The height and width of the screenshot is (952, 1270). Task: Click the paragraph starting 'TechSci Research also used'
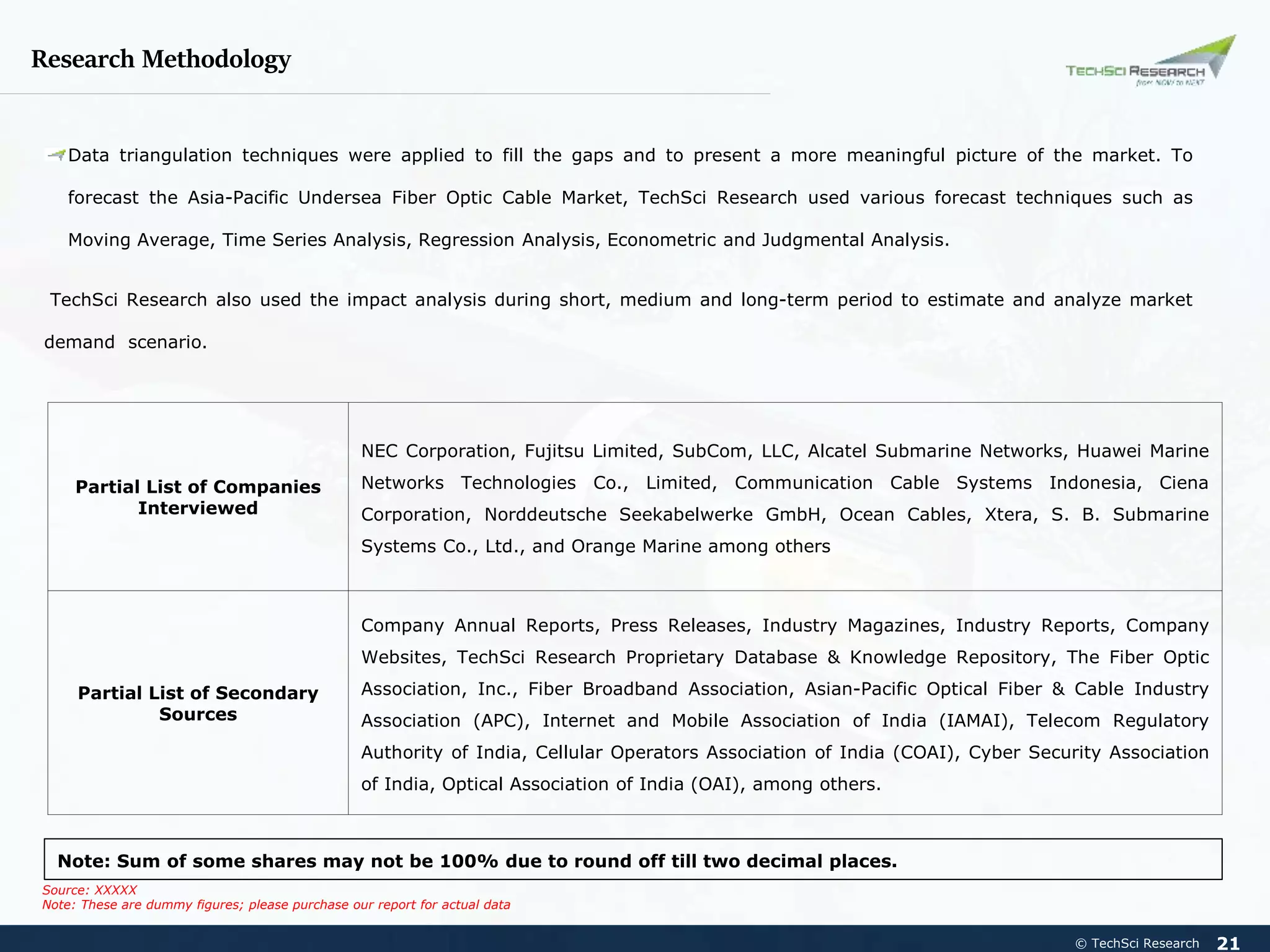click(618, 320)
